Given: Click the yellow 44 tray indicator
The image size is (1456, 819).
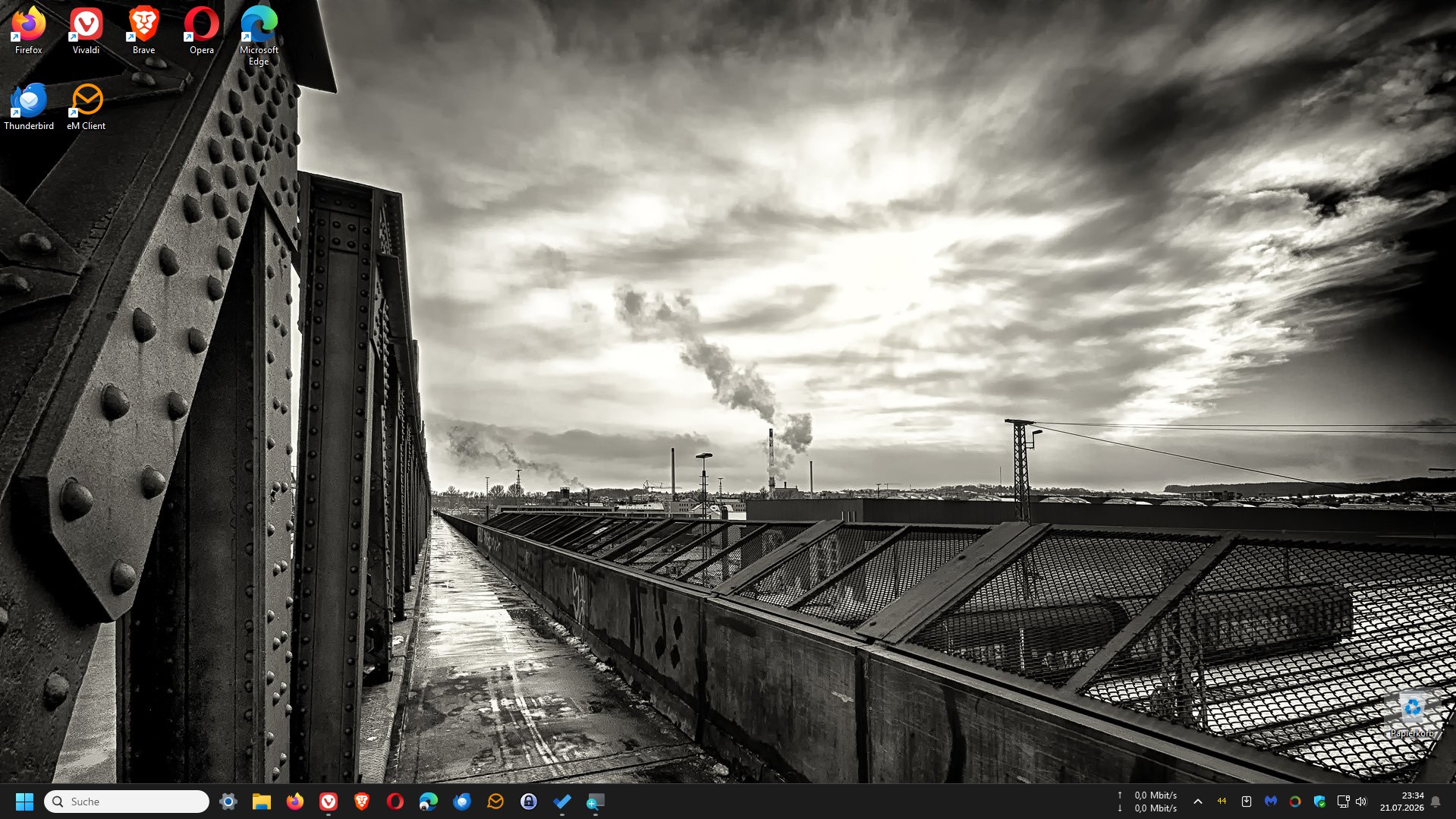Looking at the screenshot, I should [x=1222, y=802].
